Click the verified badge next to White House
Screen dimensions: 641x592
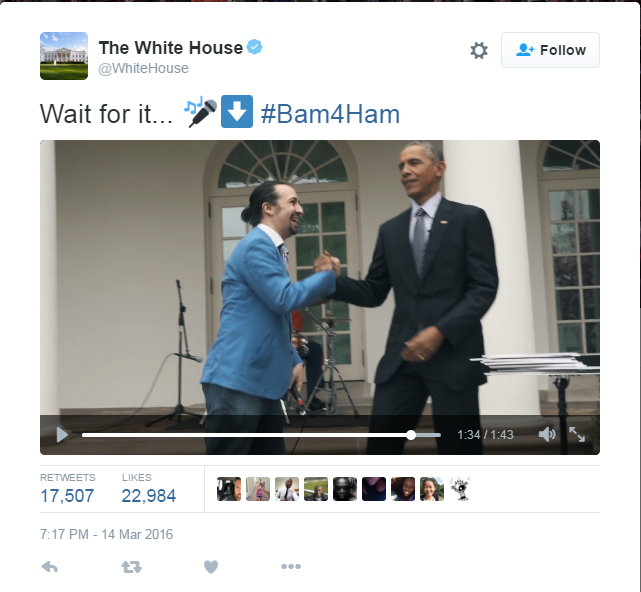[x=254, y=47]
